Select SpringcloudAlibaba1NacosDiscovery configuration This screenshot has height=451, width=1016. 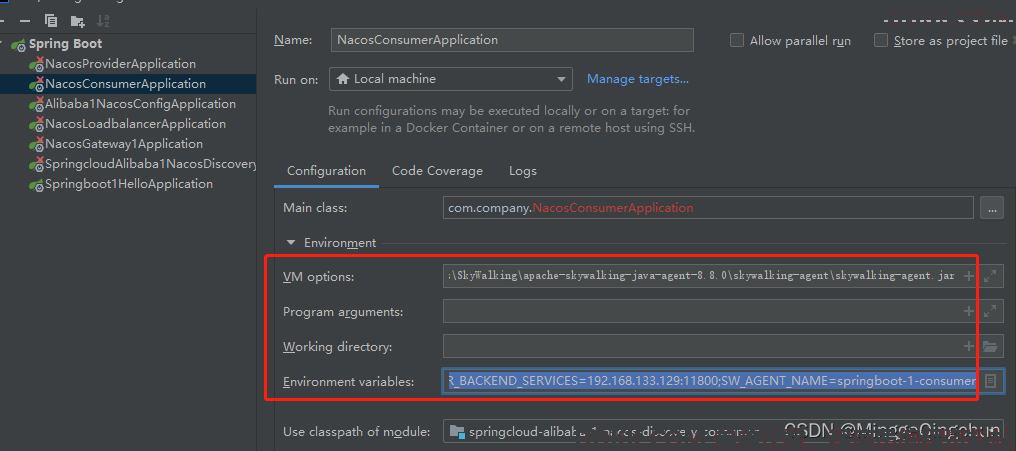click(x=151, y=164)
